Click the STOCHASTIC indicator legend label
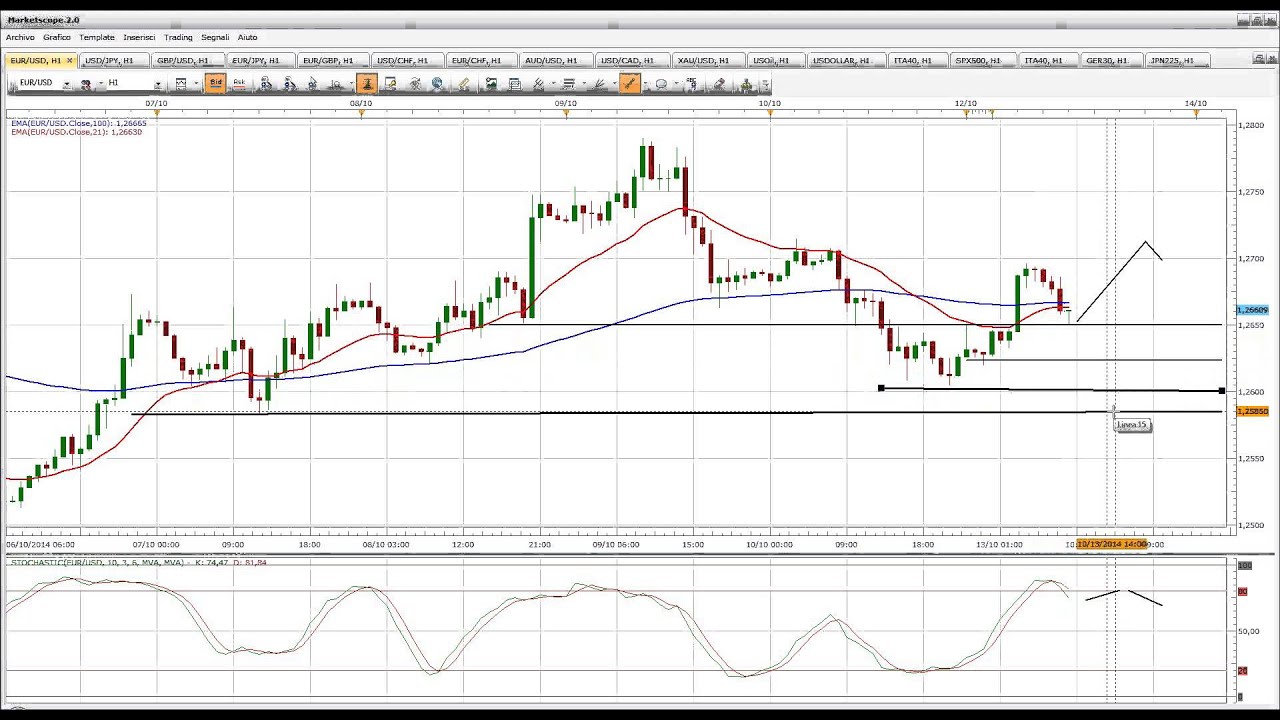Screen dimensions: 1280x720 click(x=139, y=563)
